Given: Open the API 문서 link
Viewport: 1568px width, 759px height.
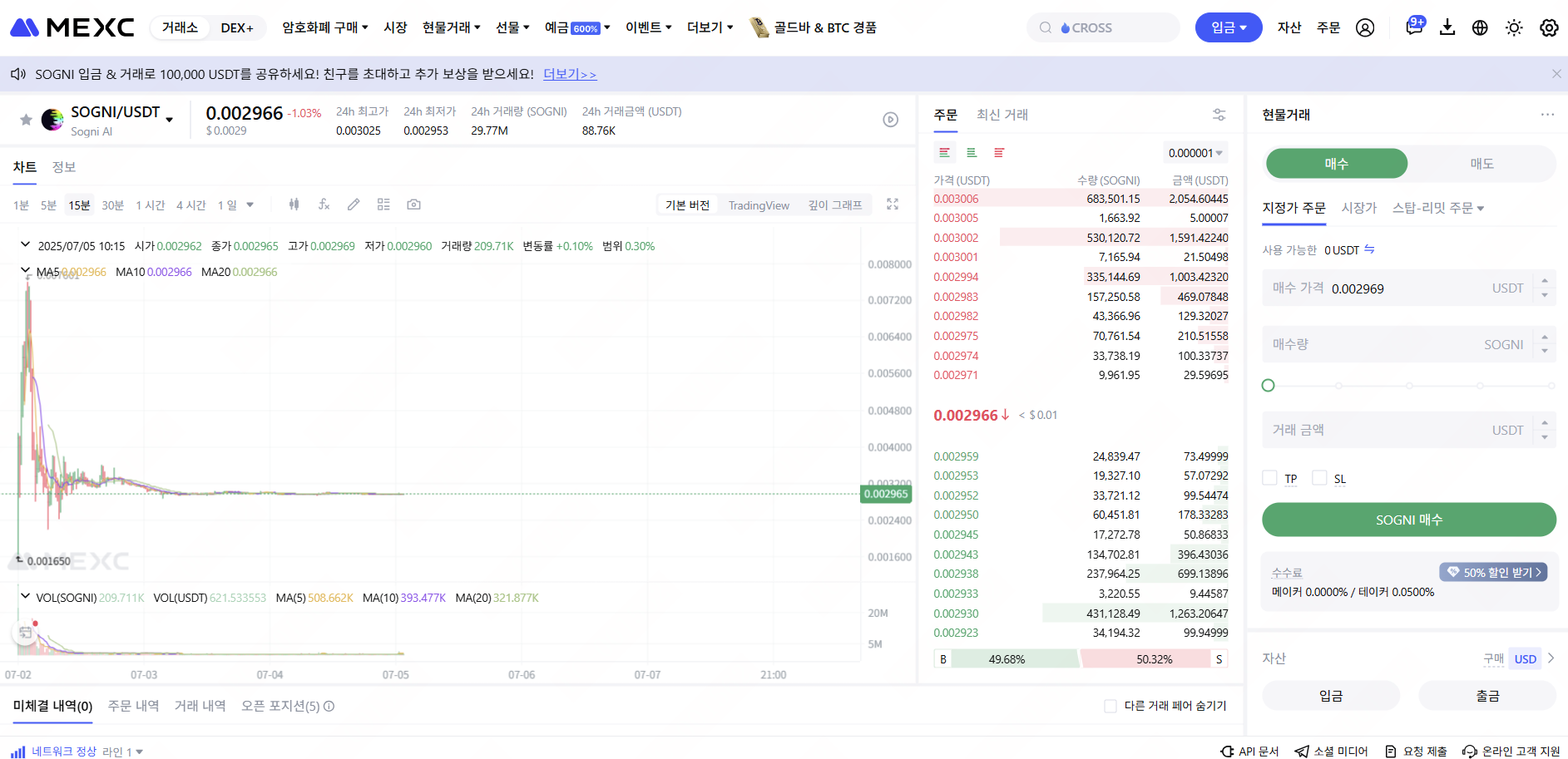Looking at the screenshot, I should pyautogui.click(x=1249, y=752).
